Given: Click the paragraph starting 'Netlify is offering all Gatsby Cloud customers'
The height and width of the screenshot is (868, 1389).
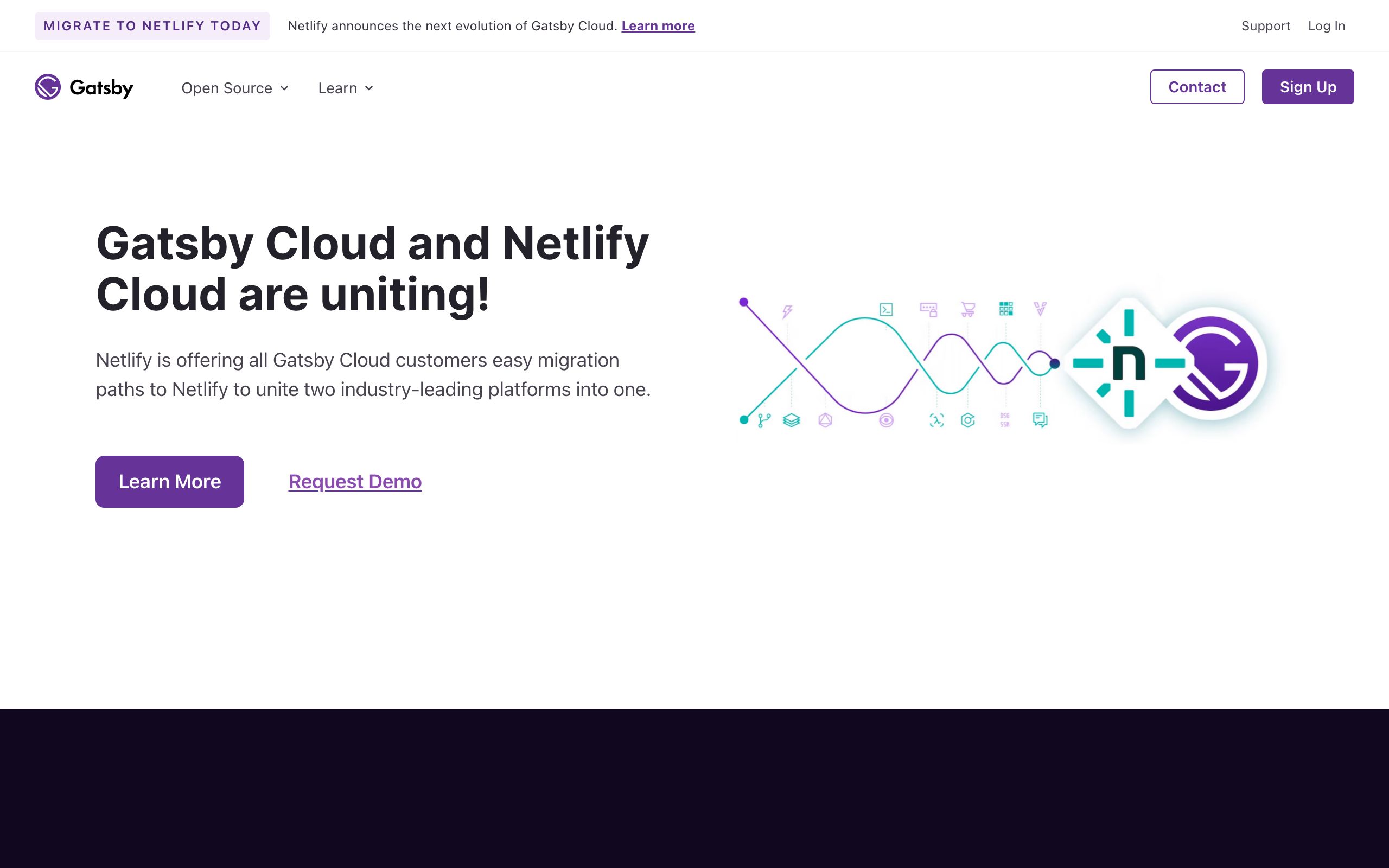Looking at the screenshot, I should point(373,374).
